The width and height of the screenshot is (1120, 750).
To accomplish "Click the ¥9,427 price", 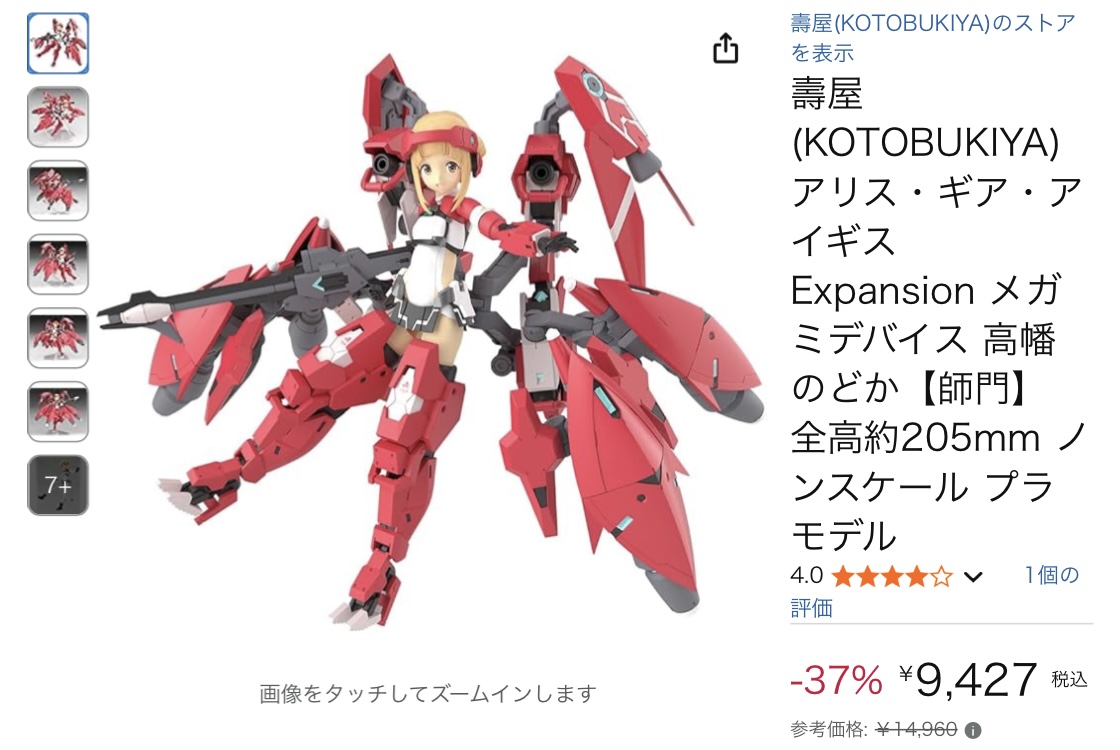I will tap(968, 679).
